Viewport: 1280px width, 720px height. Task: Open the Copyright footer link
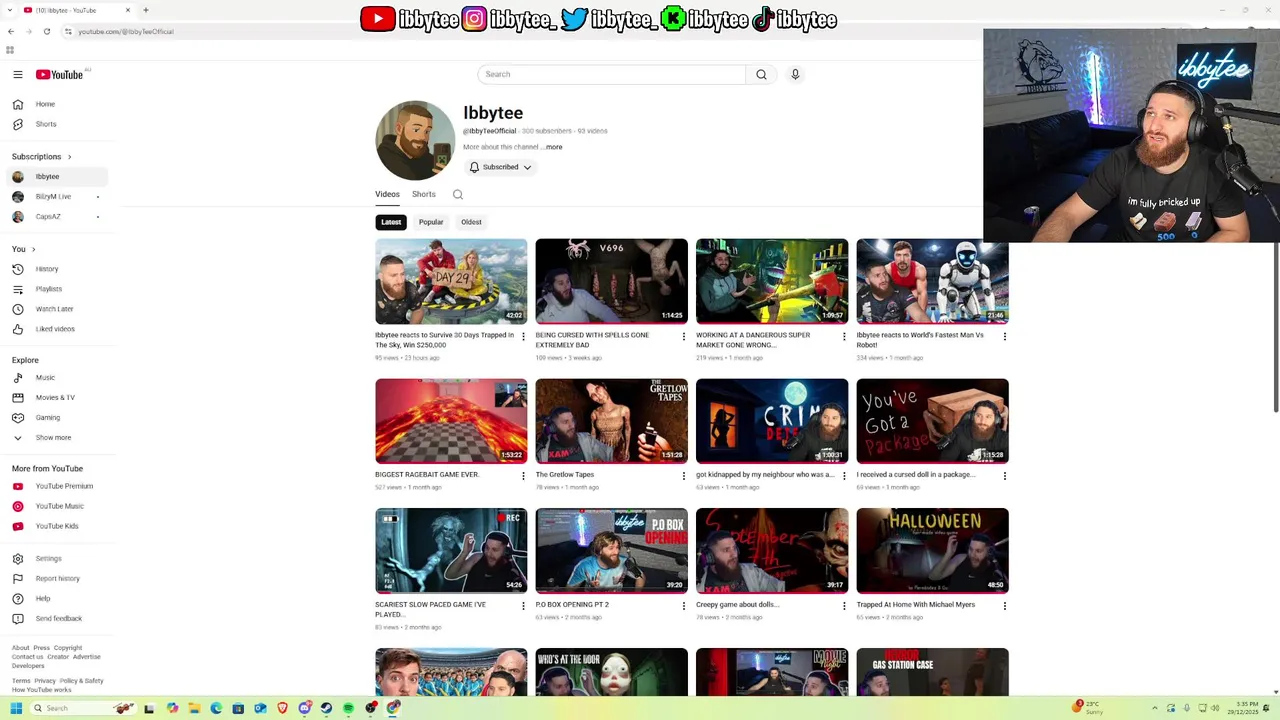coord(68,648)
